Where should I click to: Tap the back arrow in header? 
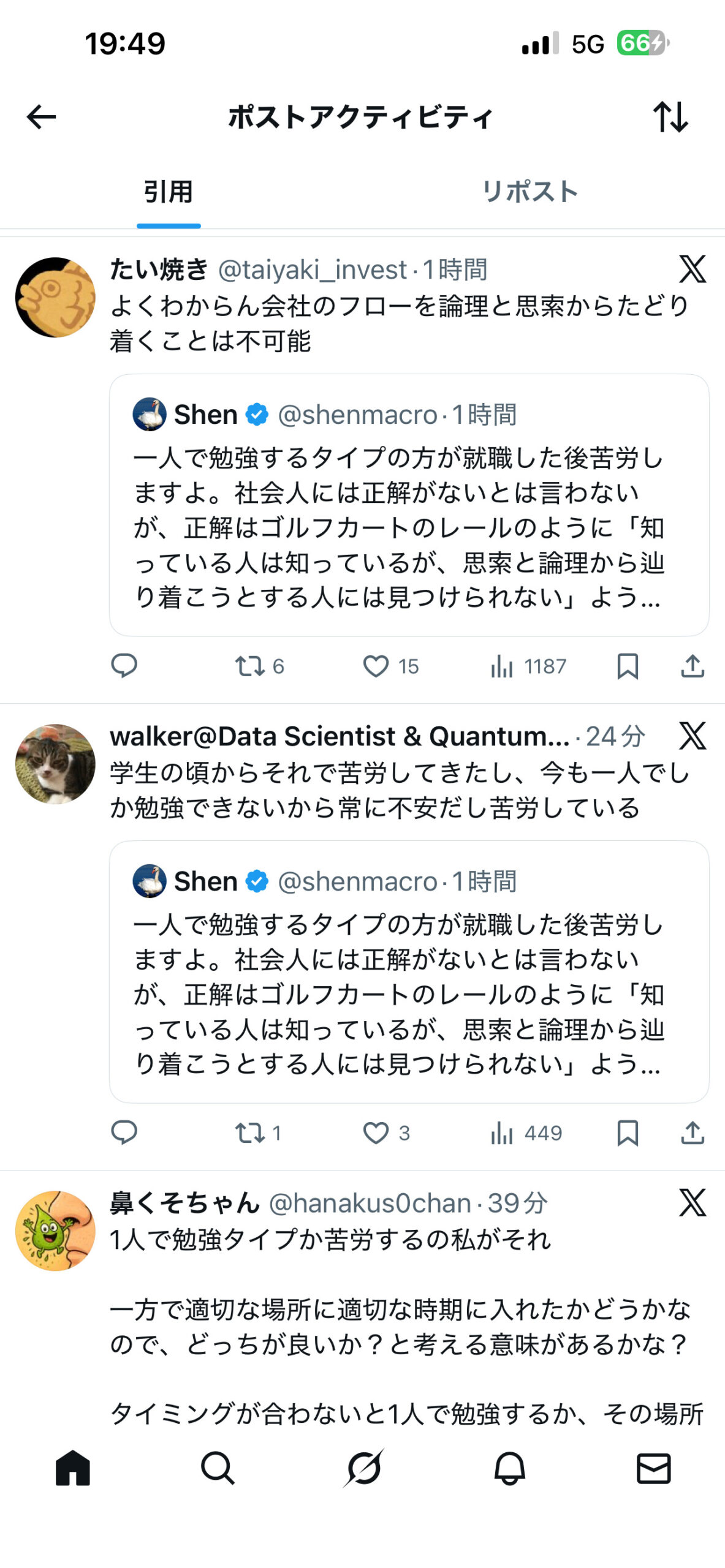42,116
